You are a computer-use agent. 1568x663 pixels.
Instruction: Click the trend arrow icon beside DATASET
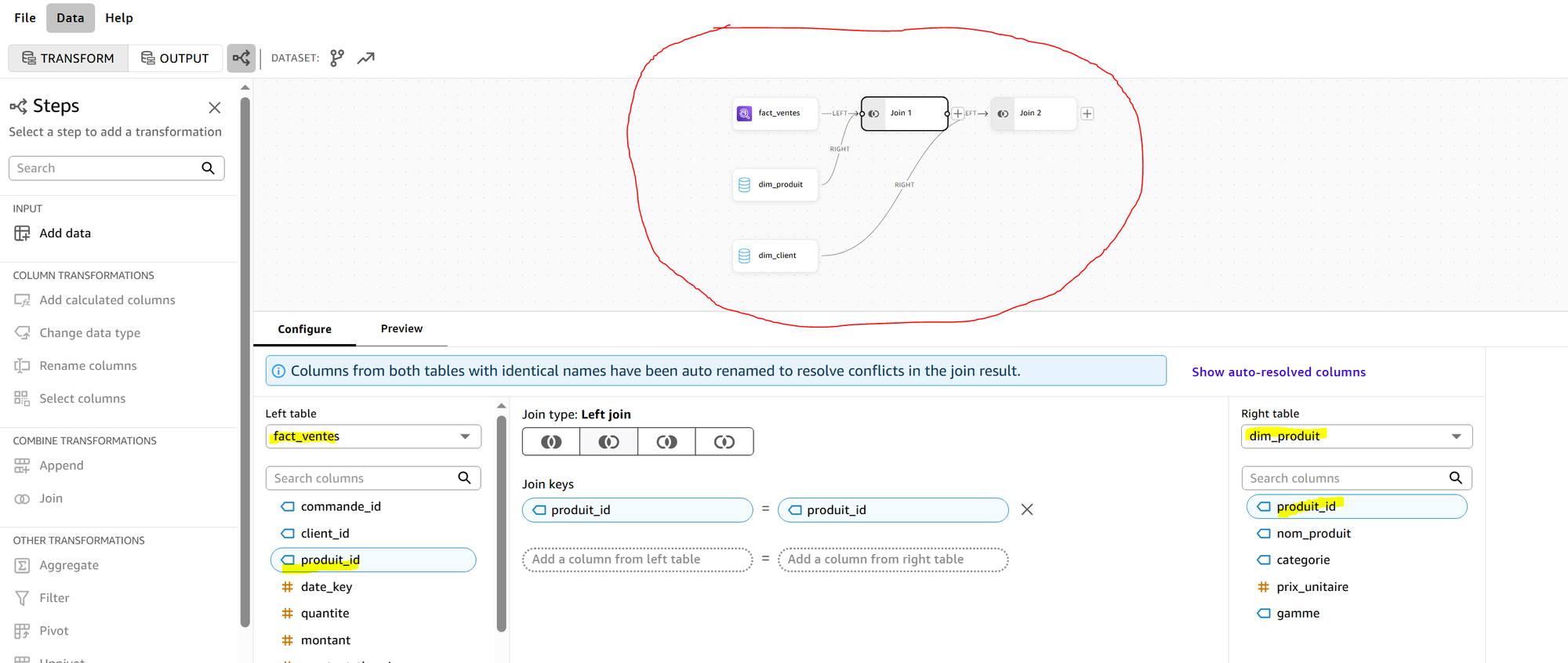[x=366, y=58]
